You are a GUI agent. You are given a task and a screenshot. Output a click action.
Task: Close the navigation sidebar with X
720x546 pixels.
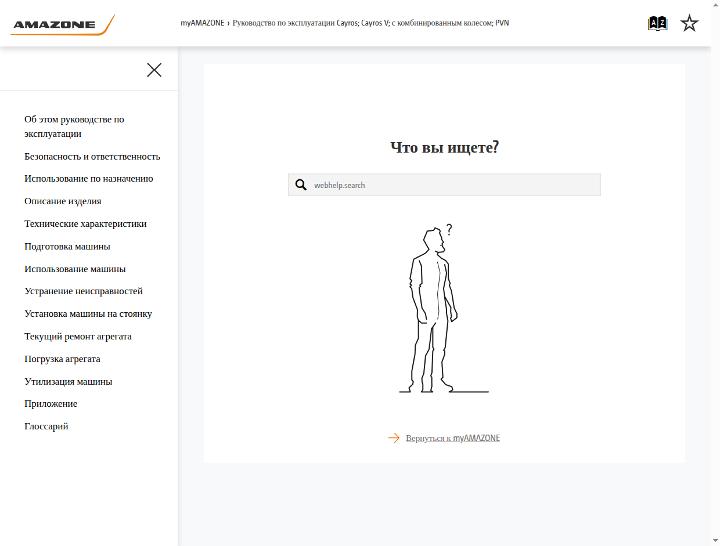tap(154, 70)
